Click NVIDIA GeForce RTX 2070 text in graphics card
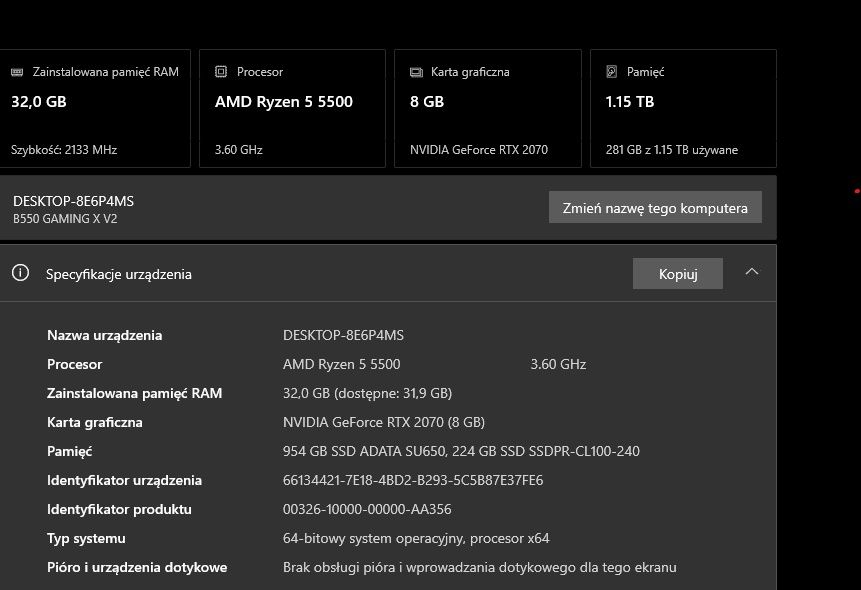The width and height of the screenshot is (861, 590). [x=479, y=149]
